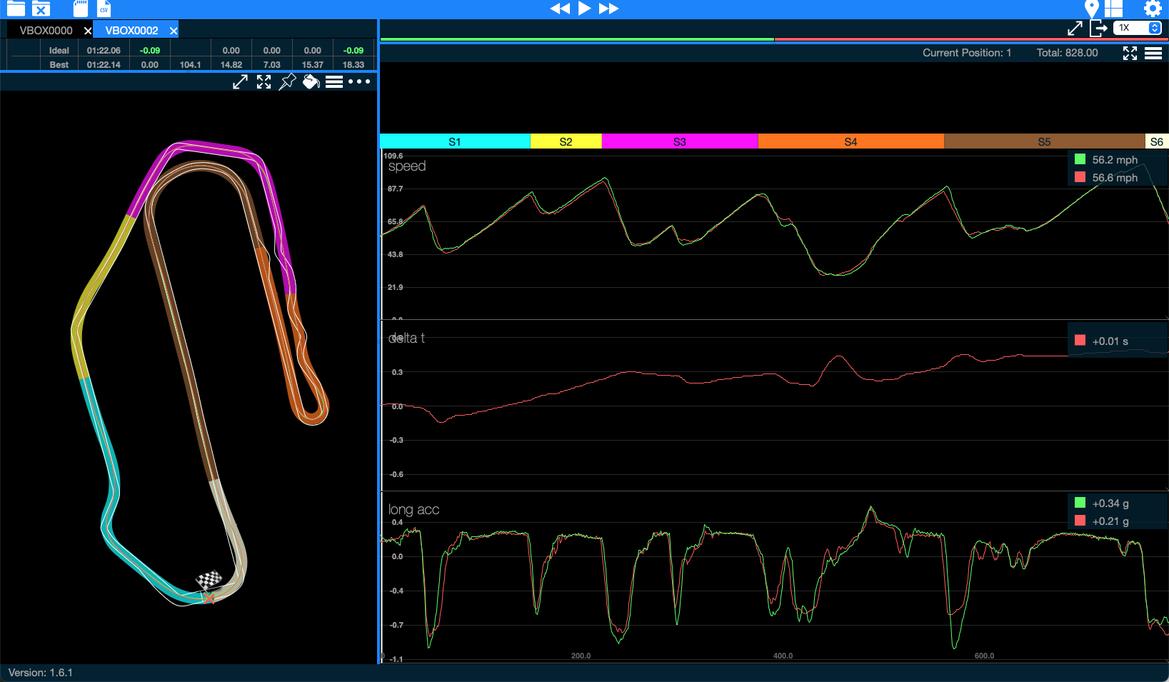Click the SD card import icon

79,9
